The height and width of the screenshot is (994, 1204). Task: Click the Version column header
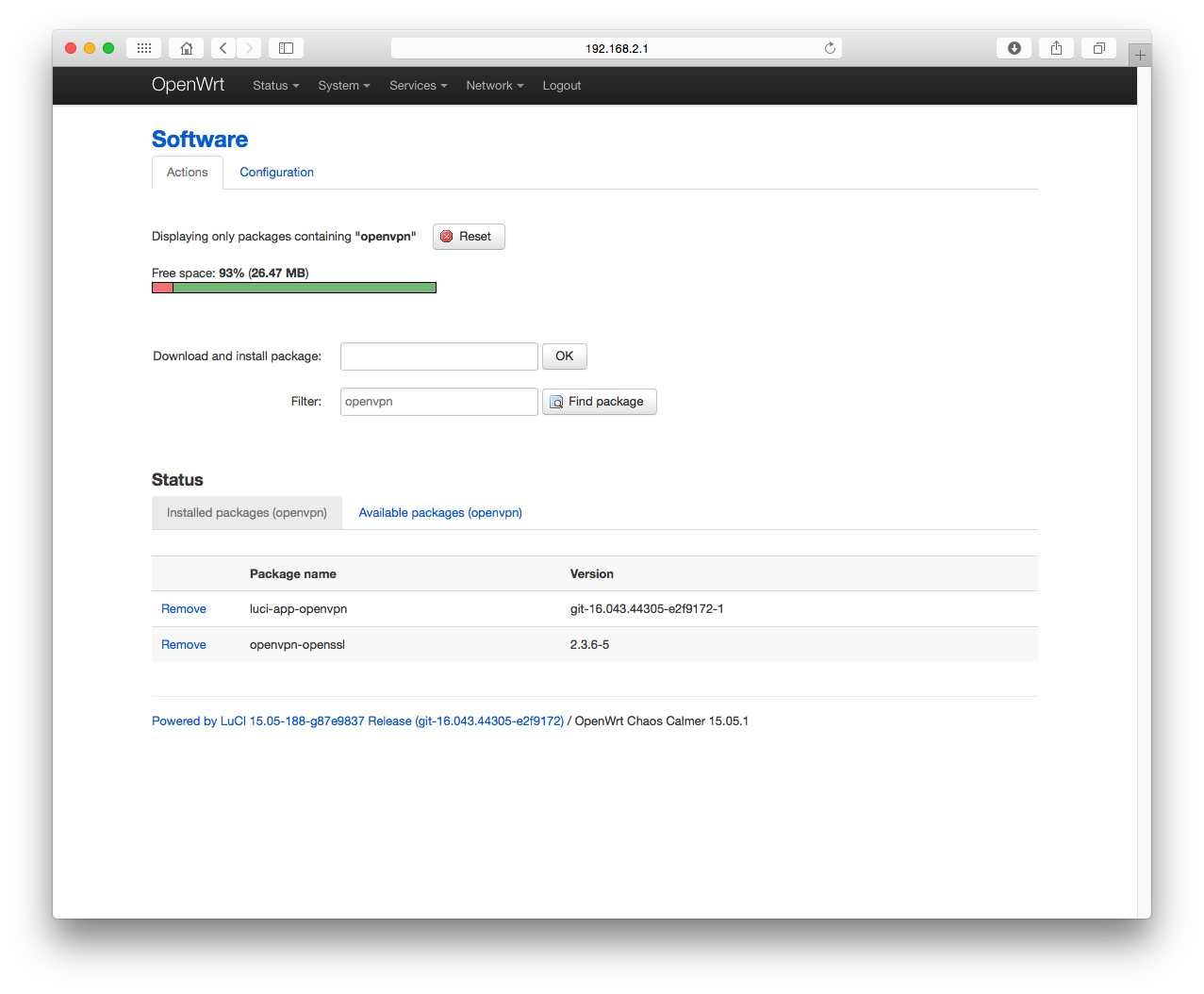point(592,574)
